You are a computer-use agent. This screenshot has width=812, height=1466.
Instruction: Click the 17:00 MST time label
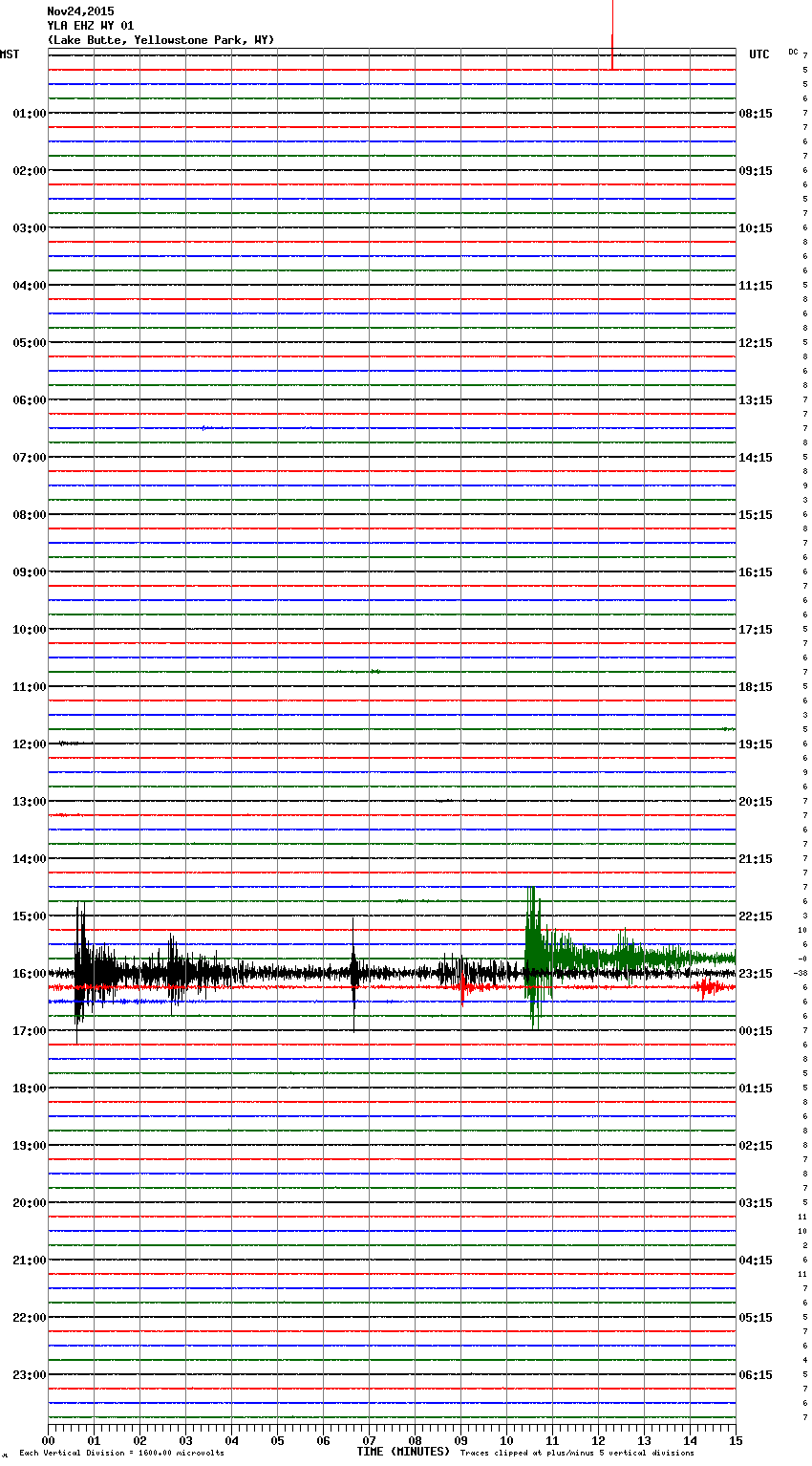click(x=29, y=1031)
